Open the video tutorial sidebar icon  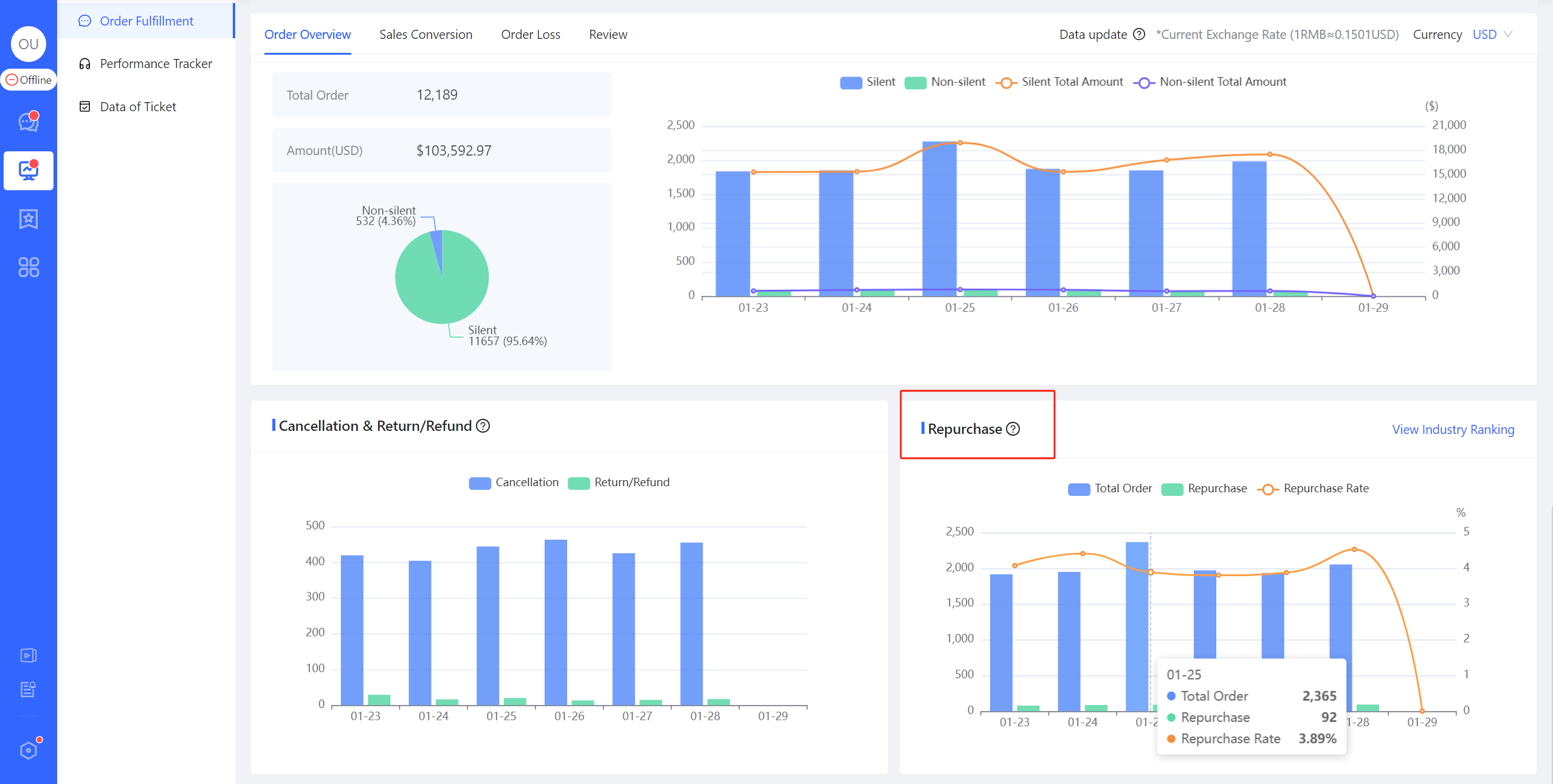coord(29,655)
